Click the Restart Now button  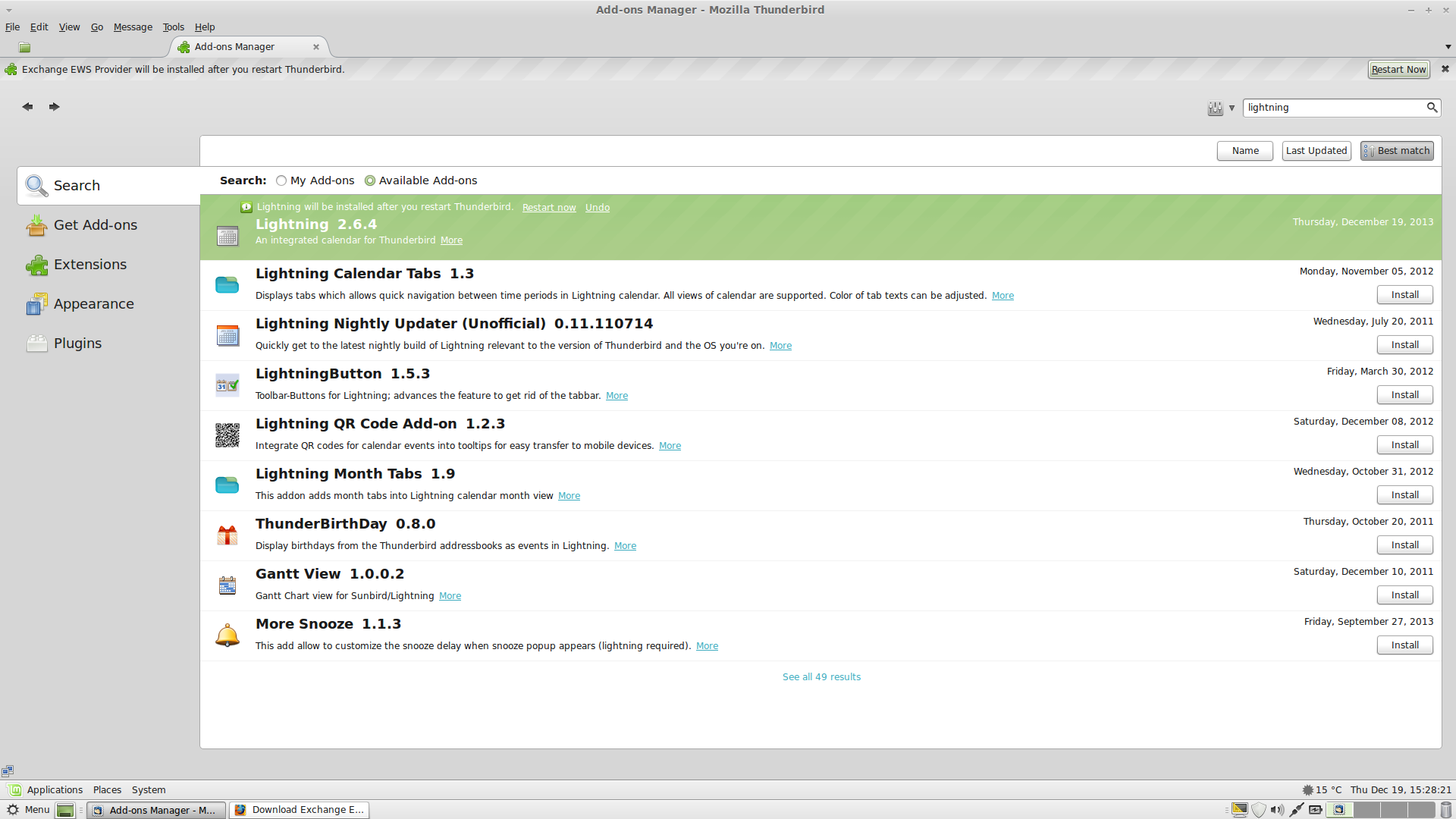pos(1399,70)
